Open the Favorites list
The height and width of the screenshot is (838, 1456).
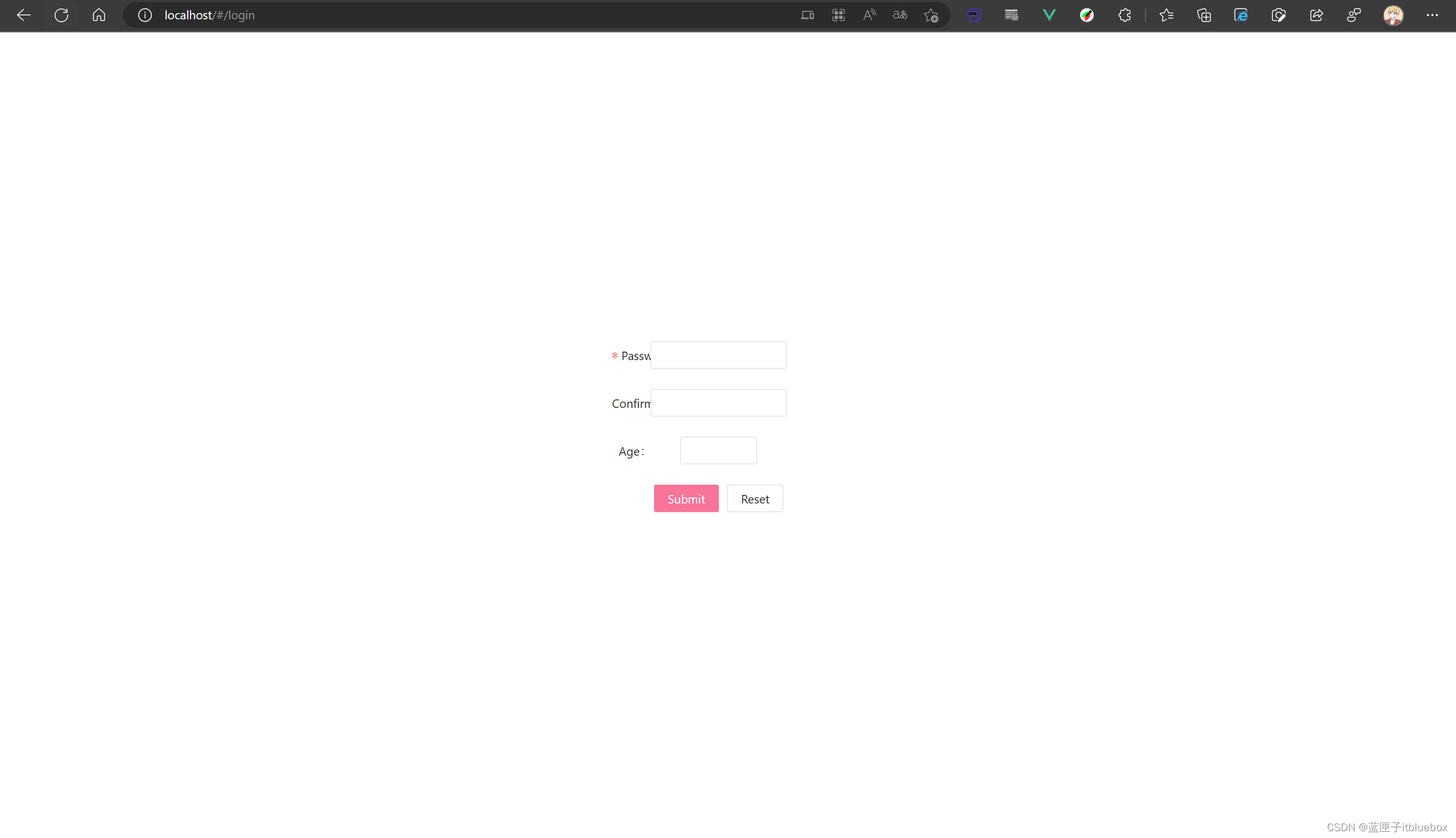point(1166,15)
